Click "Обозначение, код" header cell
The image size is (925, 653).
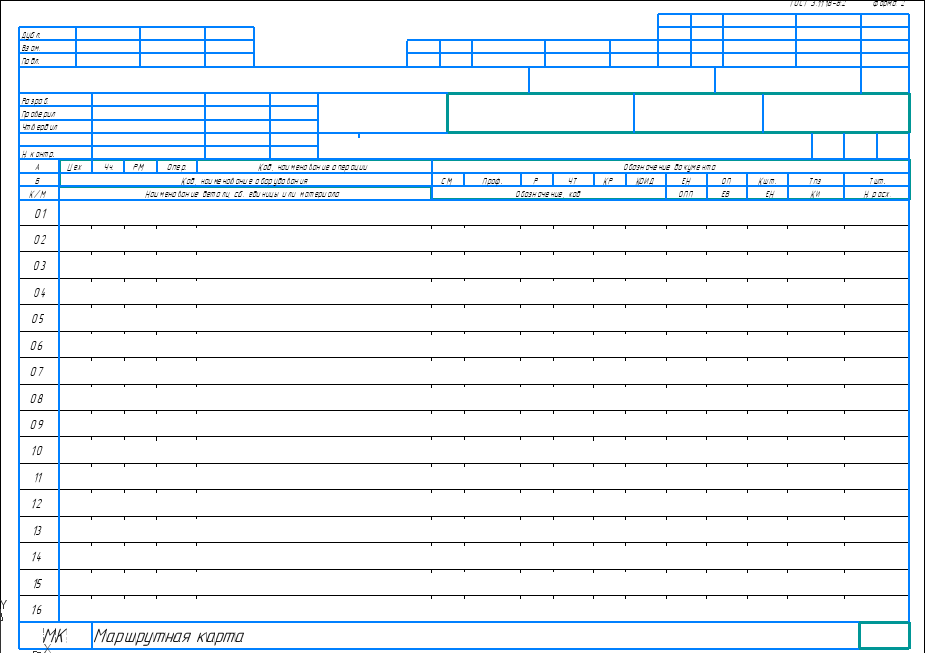pyautogui.click(x=549, y=193)
